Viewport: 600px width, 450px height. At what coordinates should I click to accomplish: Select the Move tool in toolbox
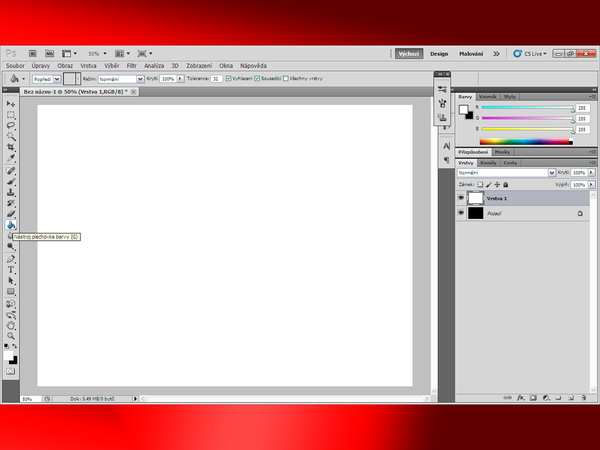11,104
